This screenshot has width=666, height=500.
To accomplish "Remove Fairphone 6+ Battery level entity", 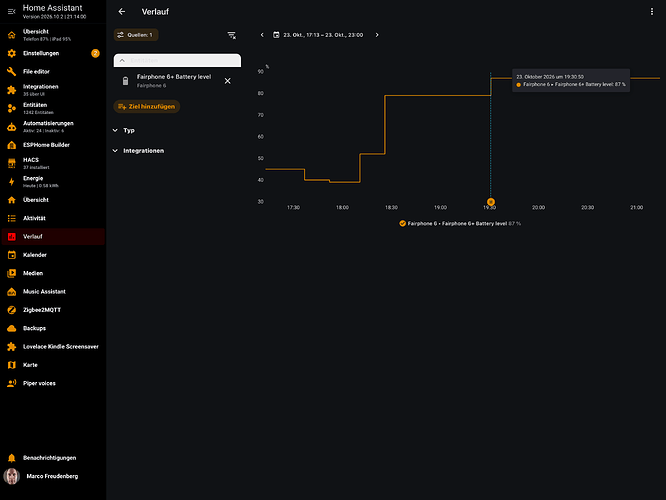I will click(x=228, y=81).
